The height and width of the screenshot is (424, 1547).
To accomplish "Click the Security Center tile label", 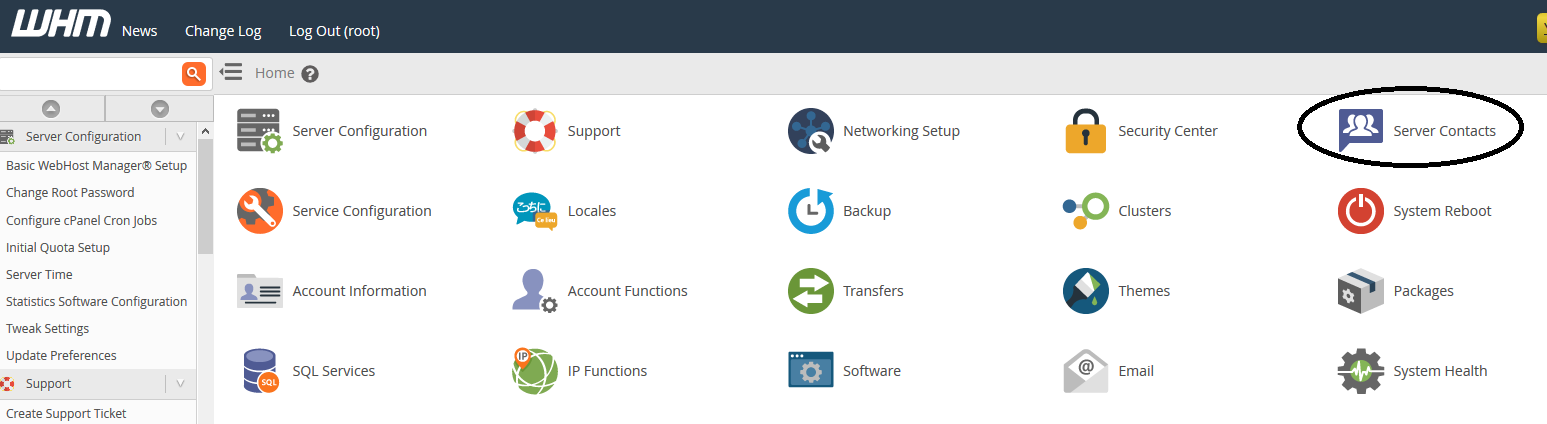I will 1168,131.
